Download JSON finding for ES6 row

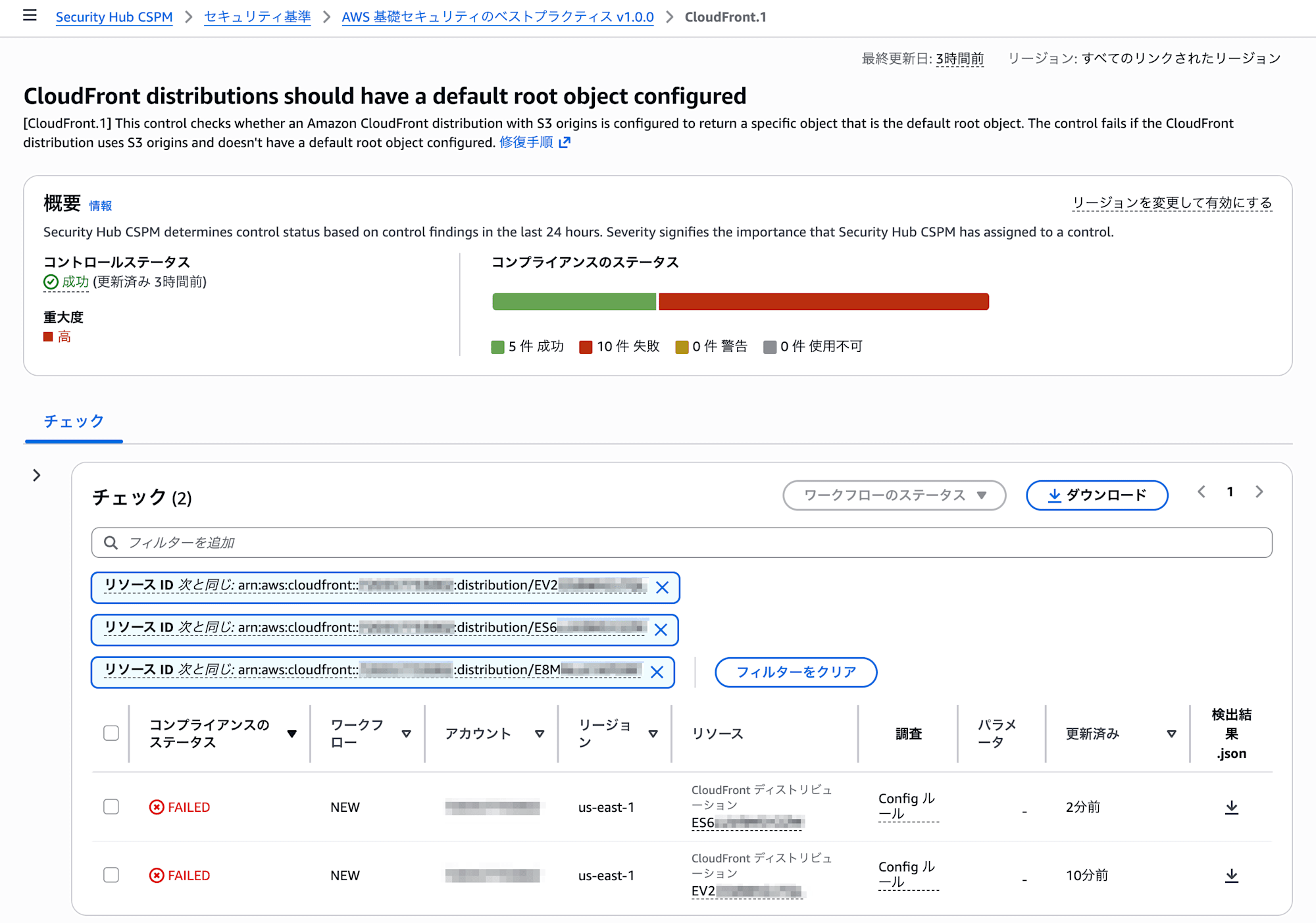pyautogui.click(x=1231, y=807)
